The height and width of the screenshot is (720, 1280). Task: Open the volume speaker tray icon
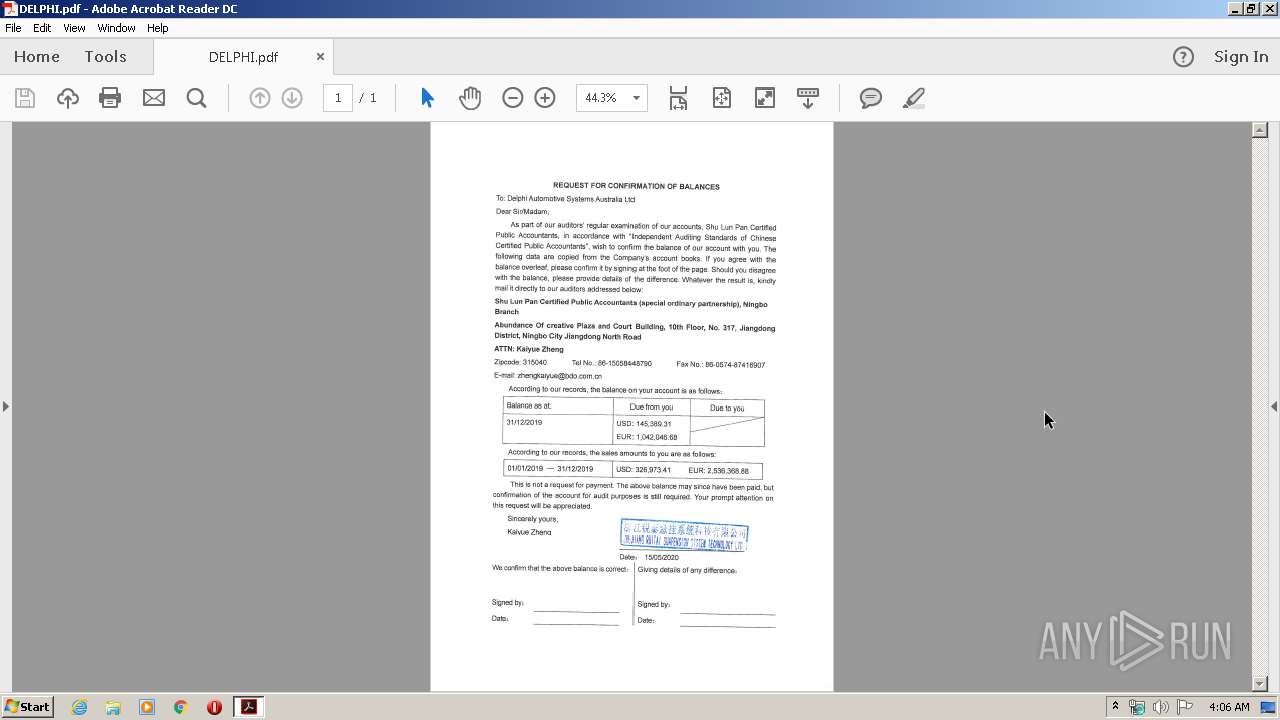pyautogui.click(x=1161, y=707)
